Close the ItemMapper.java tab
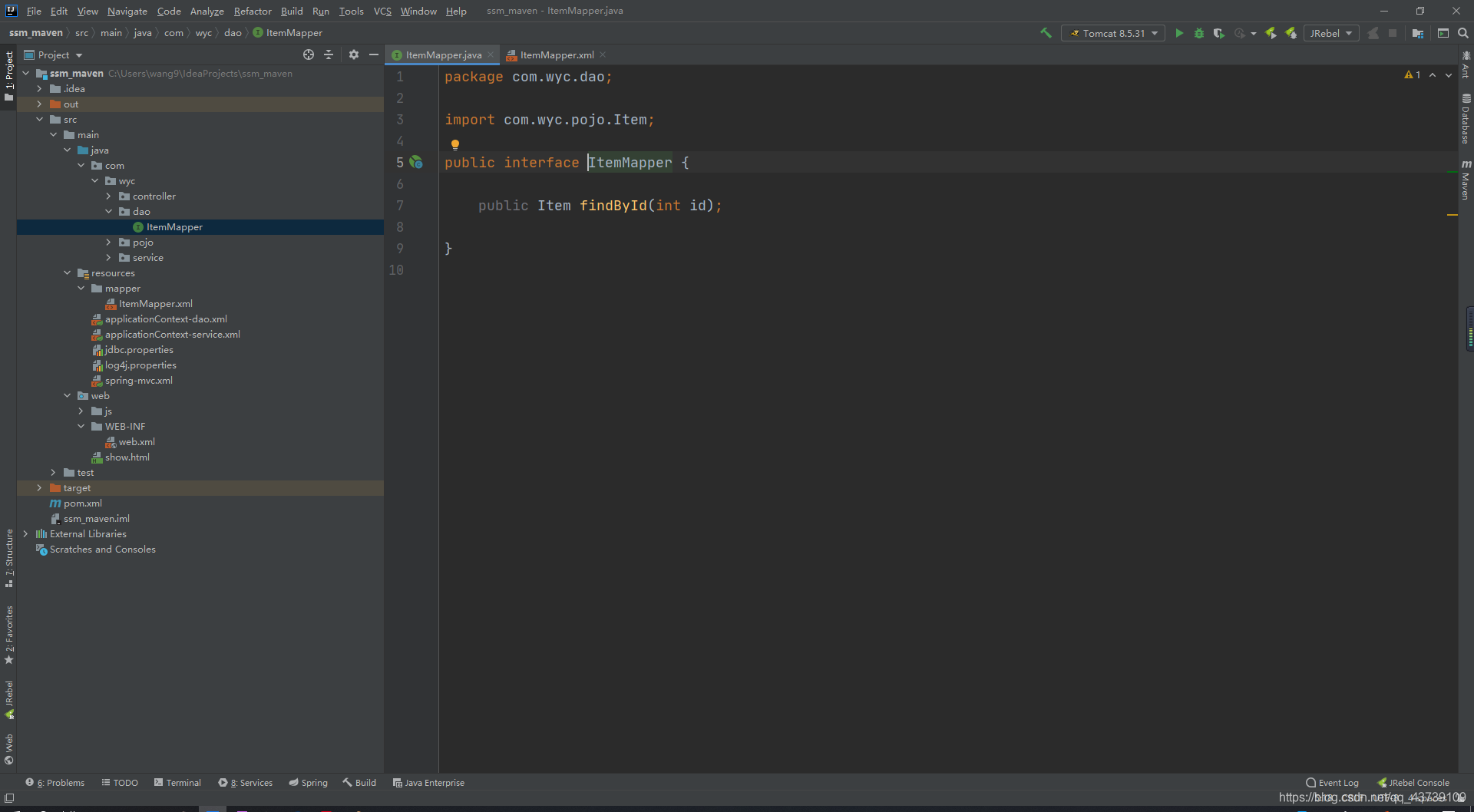The image size is (1474, 812). click(491, 54)
